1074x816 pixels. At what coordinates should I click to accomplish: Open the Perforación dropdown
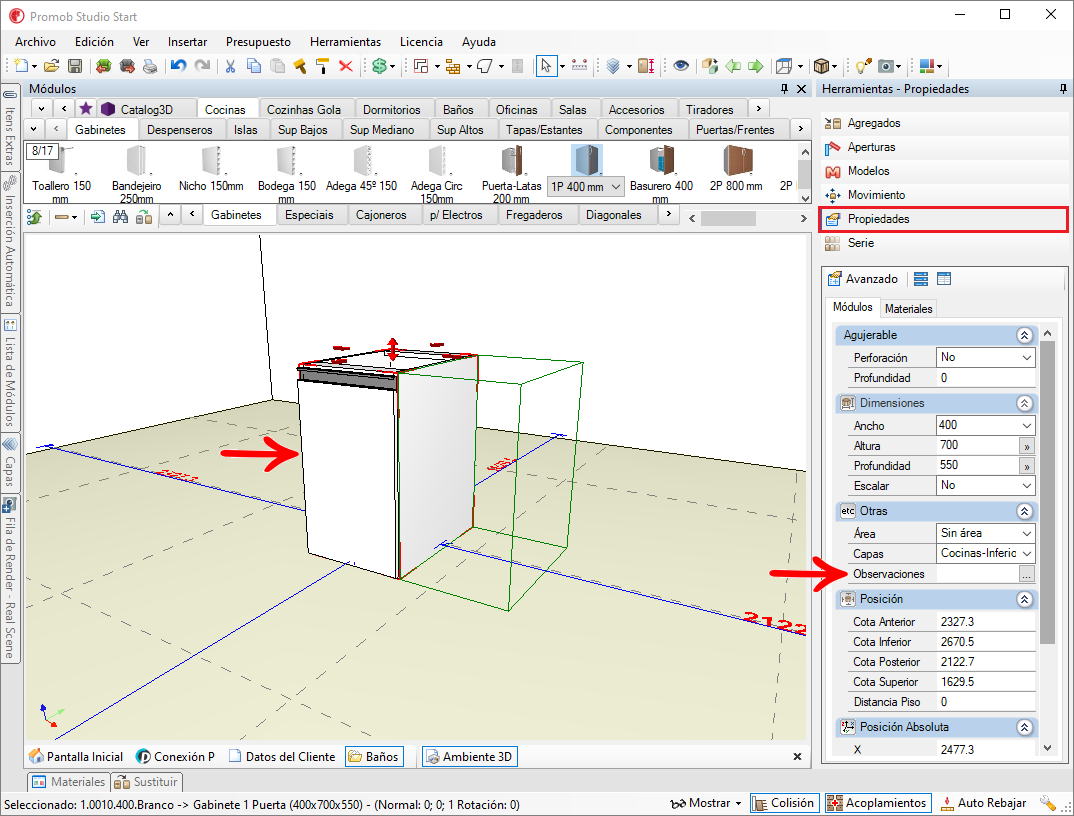click(1027, 358)
